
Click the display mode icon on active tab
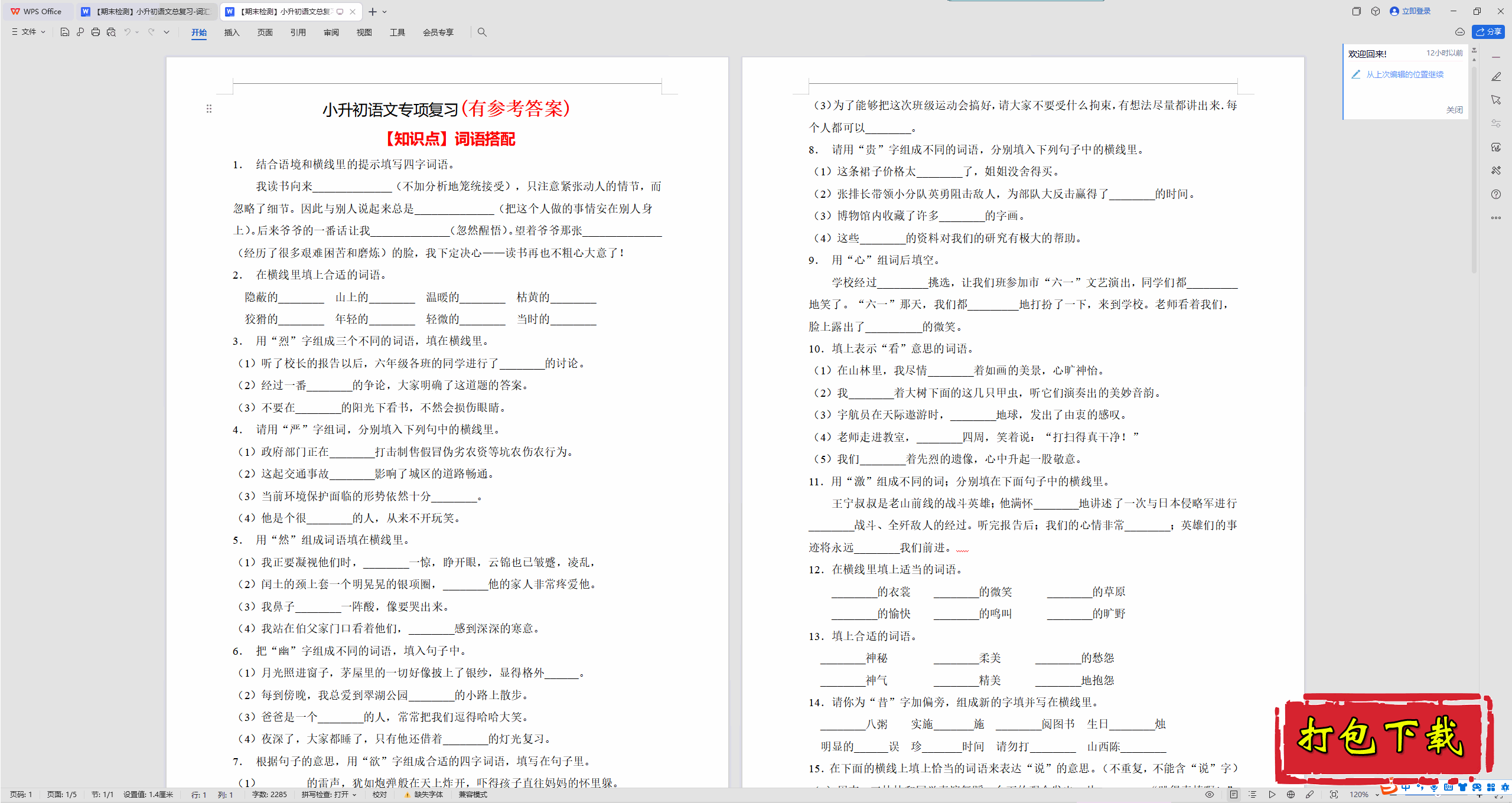click(x=340, y=12)
